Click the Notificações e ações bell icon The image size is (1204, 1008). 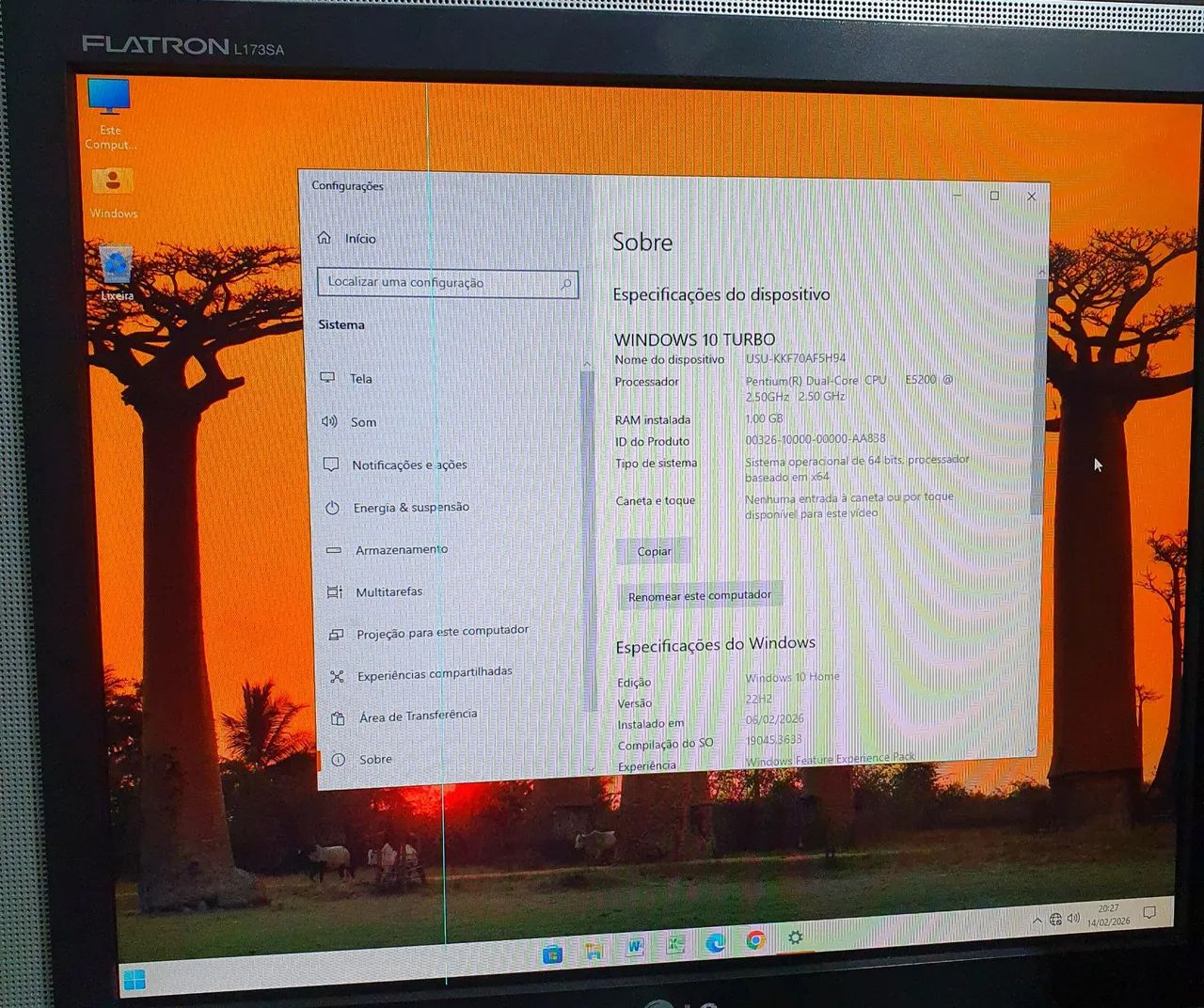coord(331,465)
